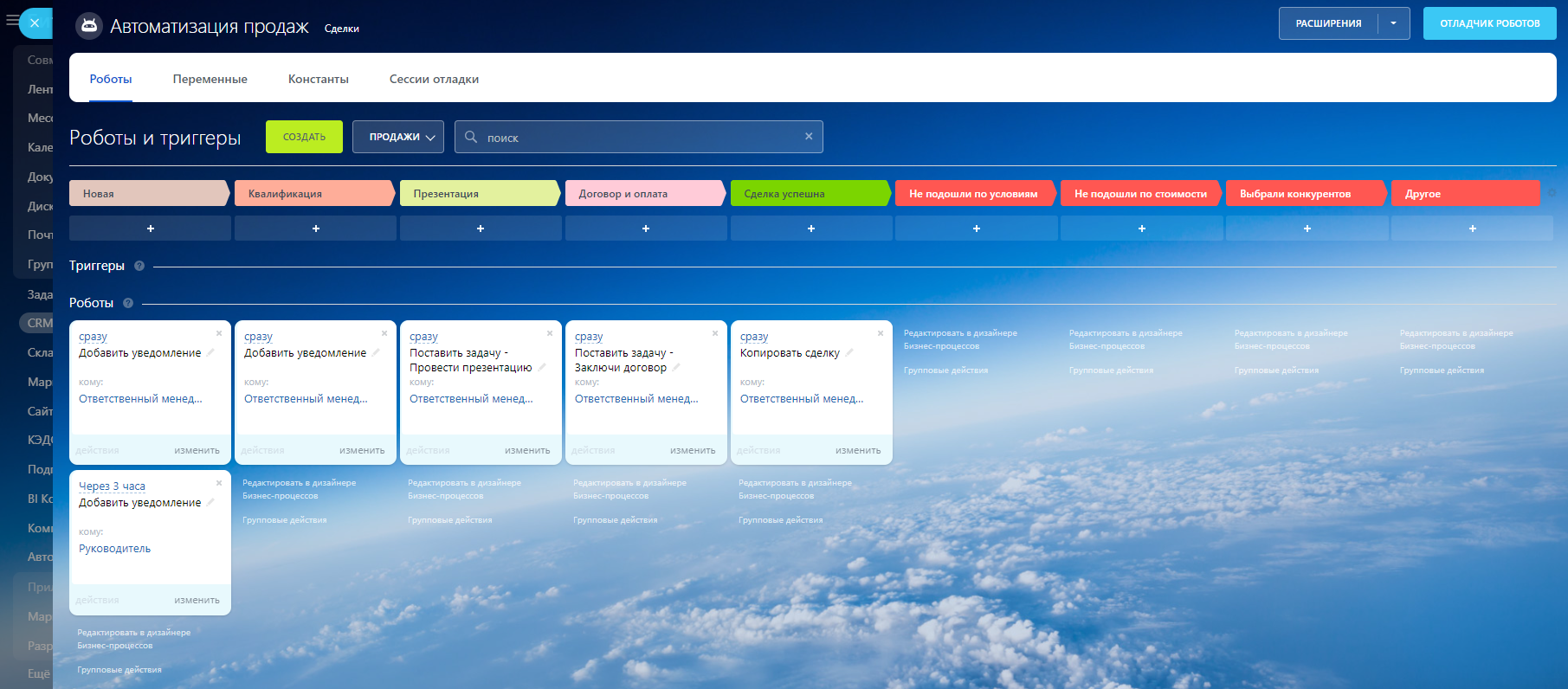Click изменить on Через 3 часа card

tap(197, 600)
